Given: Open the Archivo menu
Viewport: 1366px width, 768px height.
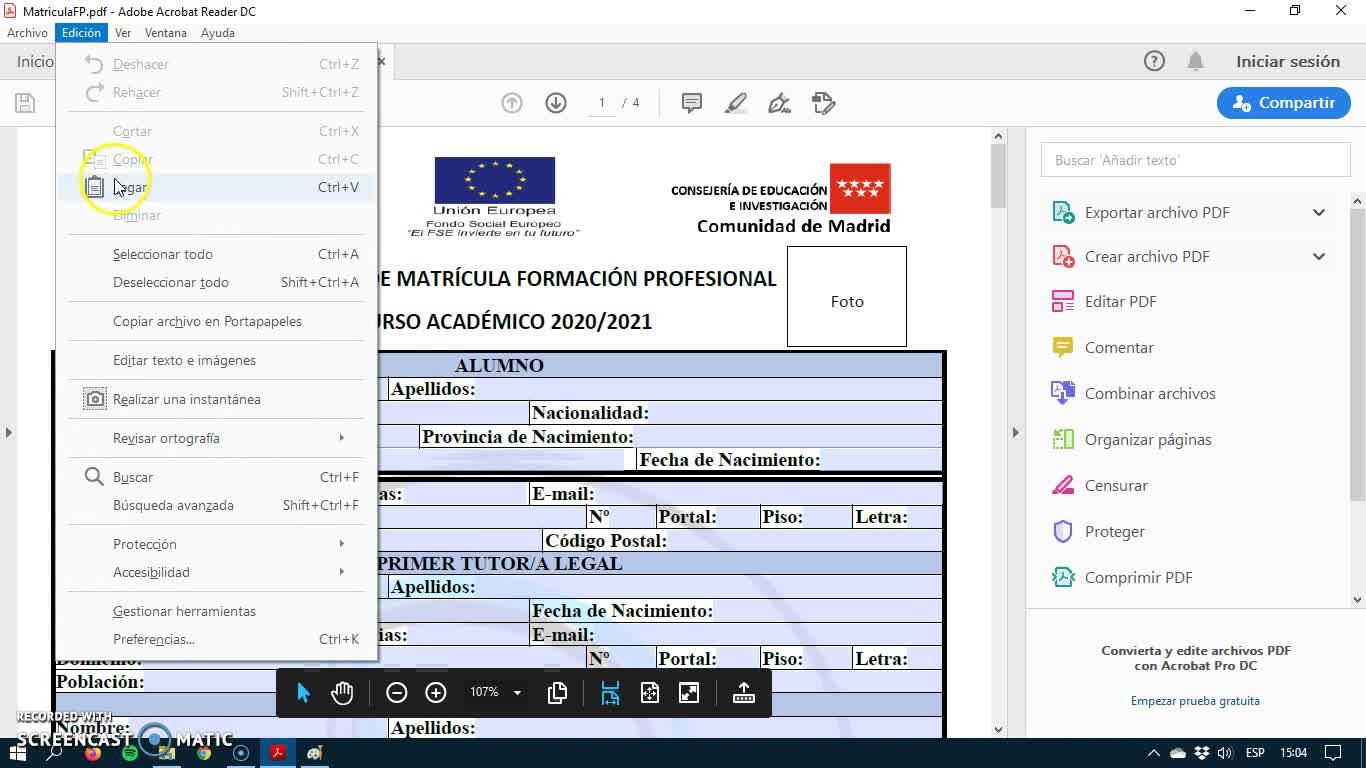Looking at the screenshot, I should (x=27, y=32).
